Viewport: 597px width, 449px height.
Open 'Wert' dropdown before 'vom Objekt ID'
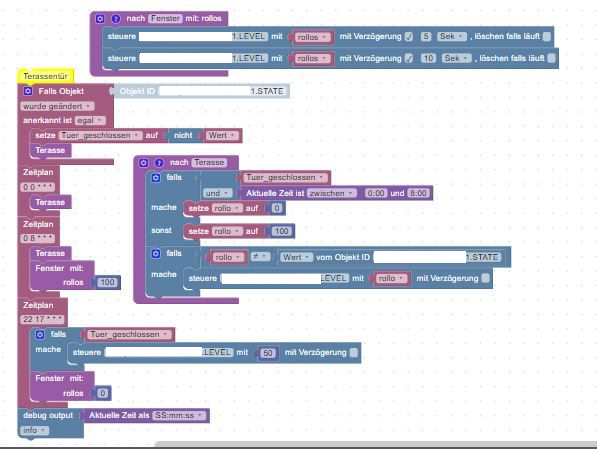[297, 257]
